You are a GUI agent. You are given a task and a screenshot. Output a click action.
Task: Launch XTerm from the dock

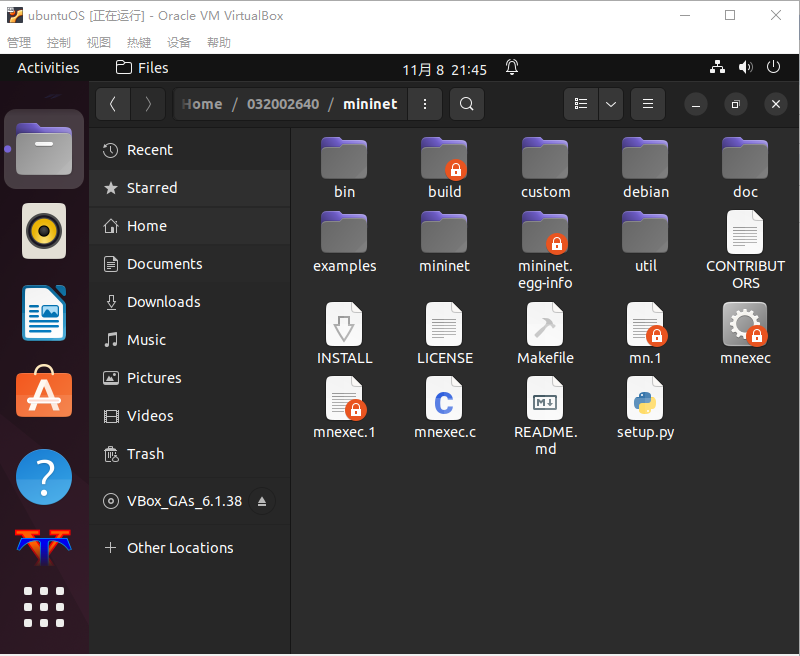(x=44, y=547)
